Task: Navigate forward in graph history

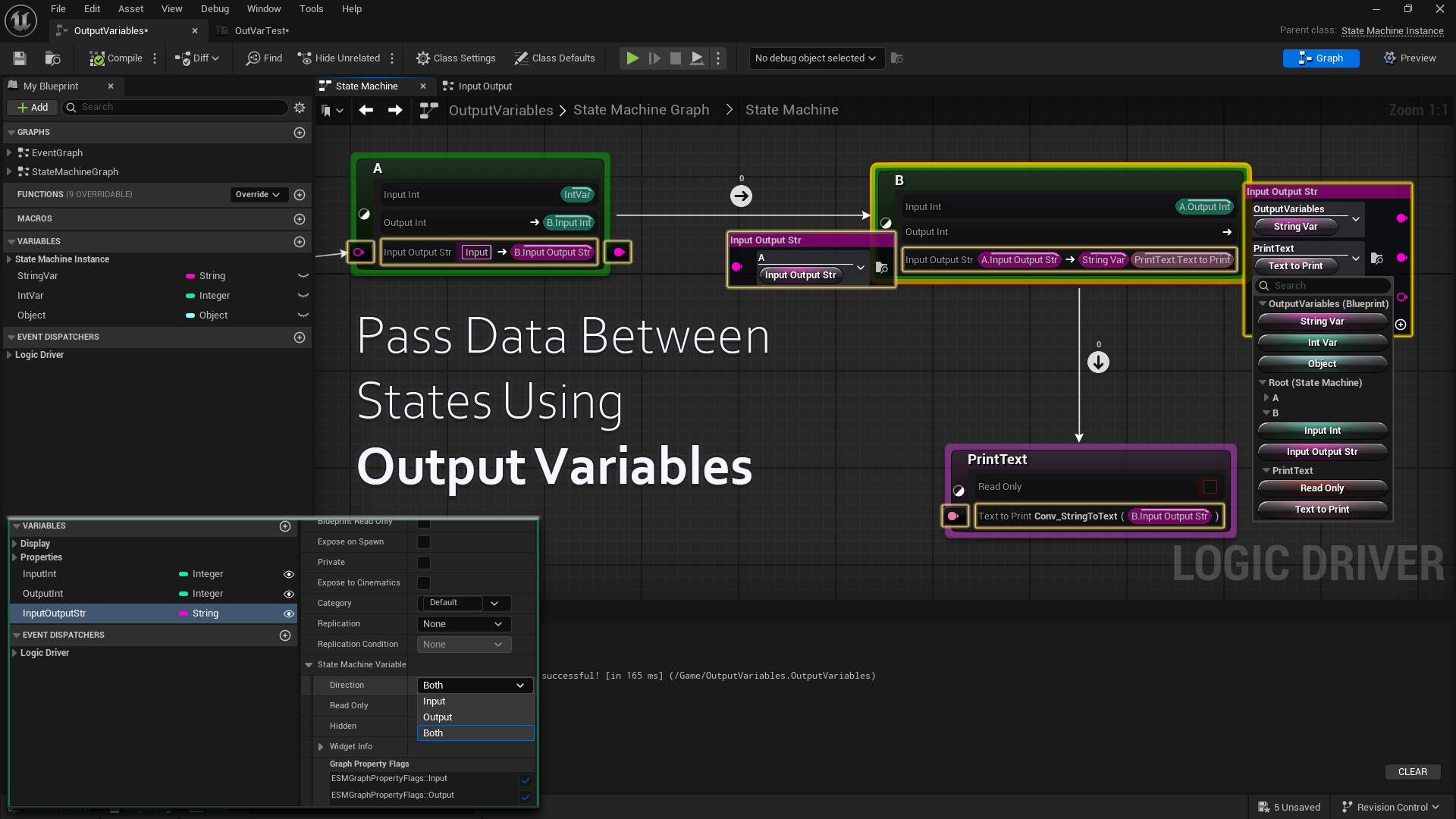Action: pyautogui.click(x=395, y=111)
